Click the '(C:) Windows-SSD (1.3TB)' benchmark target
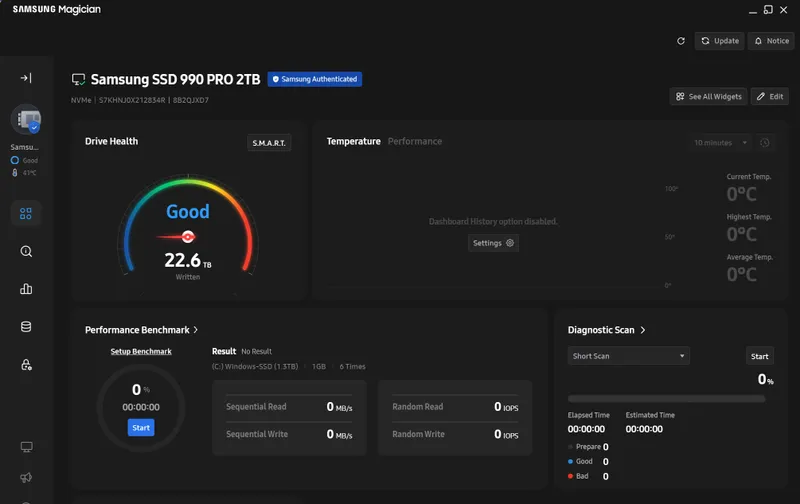The height and width of the screenshot is (504, 800). point(255,366)
